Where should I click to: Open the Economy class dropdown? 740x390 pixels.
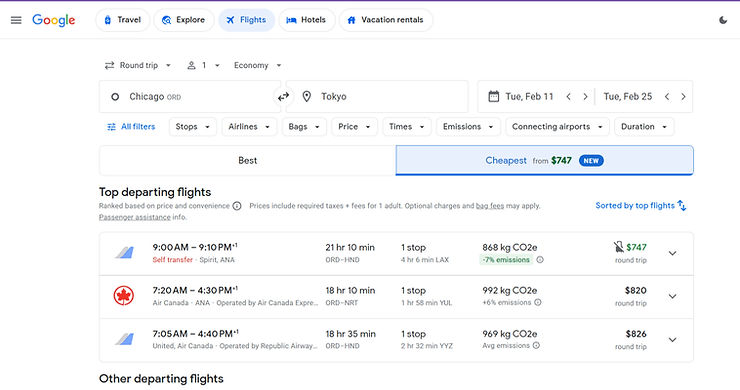click(x=258, y=65)
